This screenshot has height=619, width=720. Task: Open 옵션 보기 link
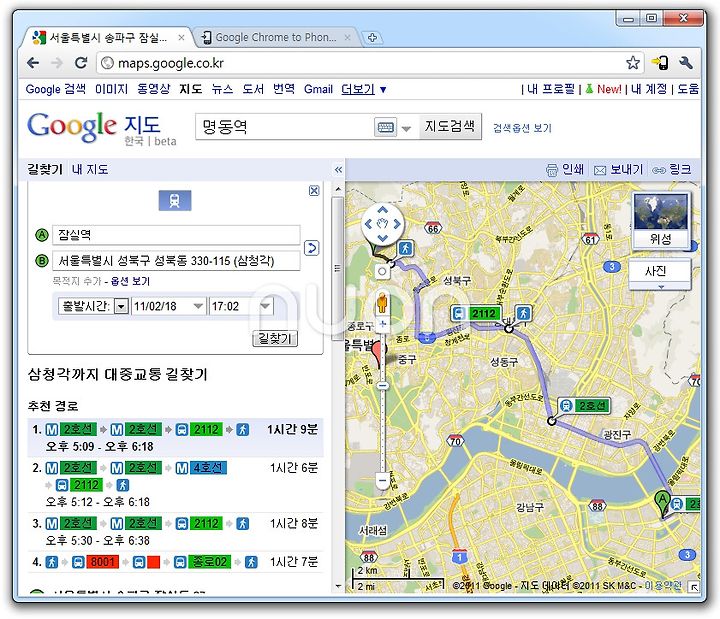point(130,281)
